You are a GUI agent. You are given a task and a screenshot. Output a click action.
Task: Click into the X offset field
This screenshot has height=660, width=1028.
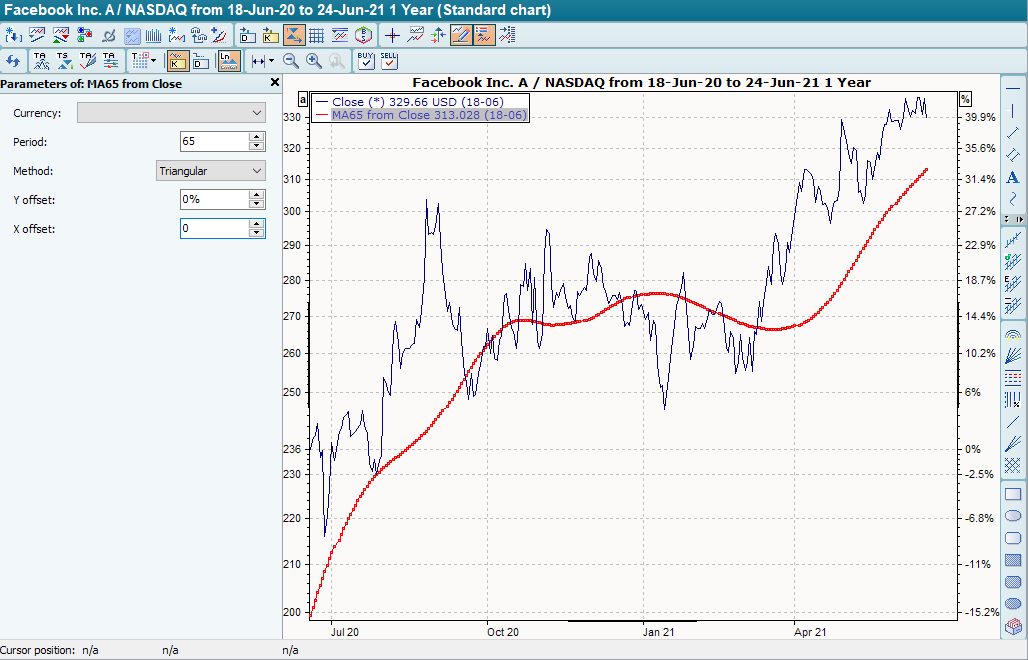click(214, 229)
